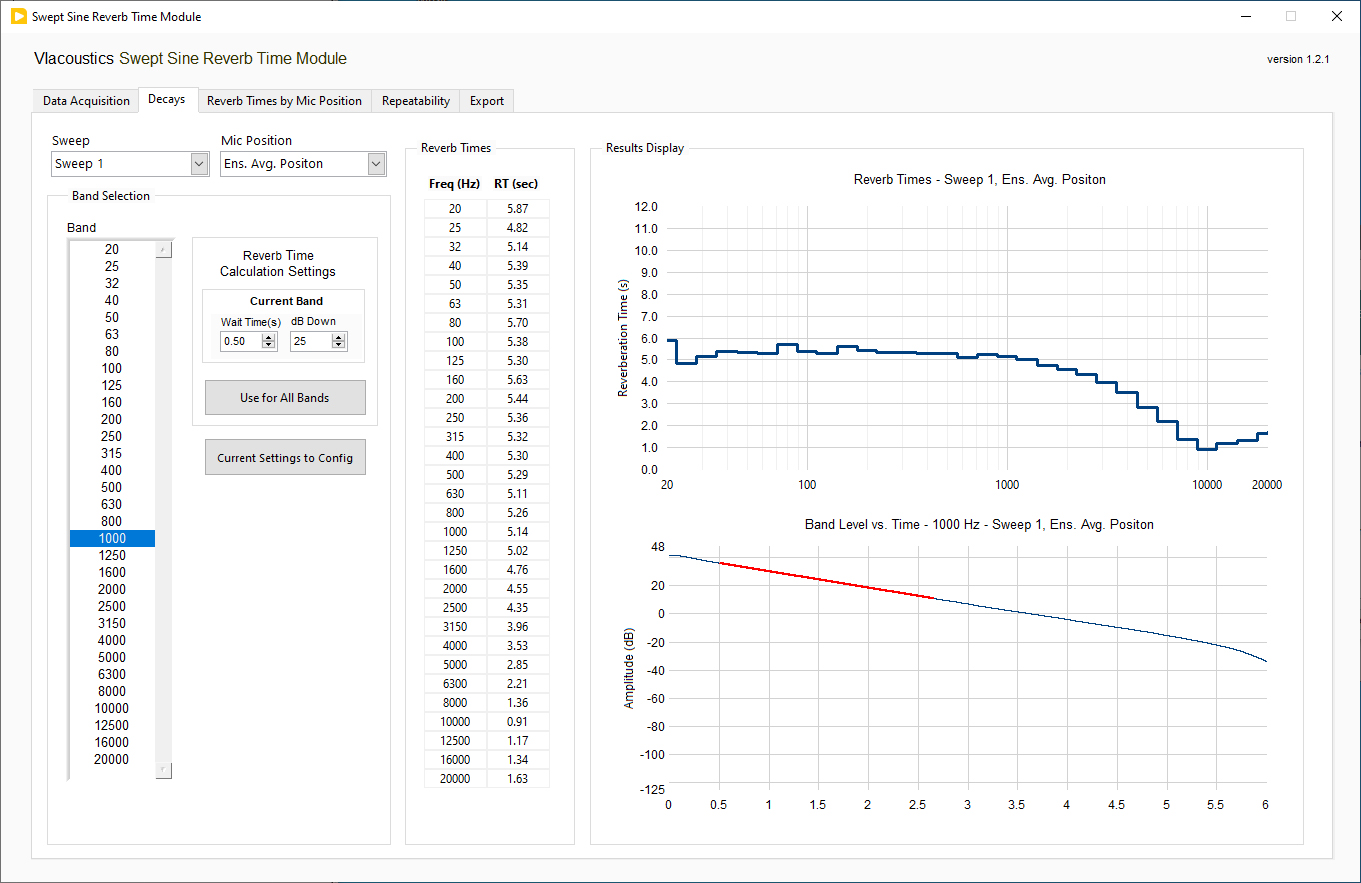Click the 8000 Hz row in Reverb Times table
This screenshot has width=1361, height=883.
point(455,702)
